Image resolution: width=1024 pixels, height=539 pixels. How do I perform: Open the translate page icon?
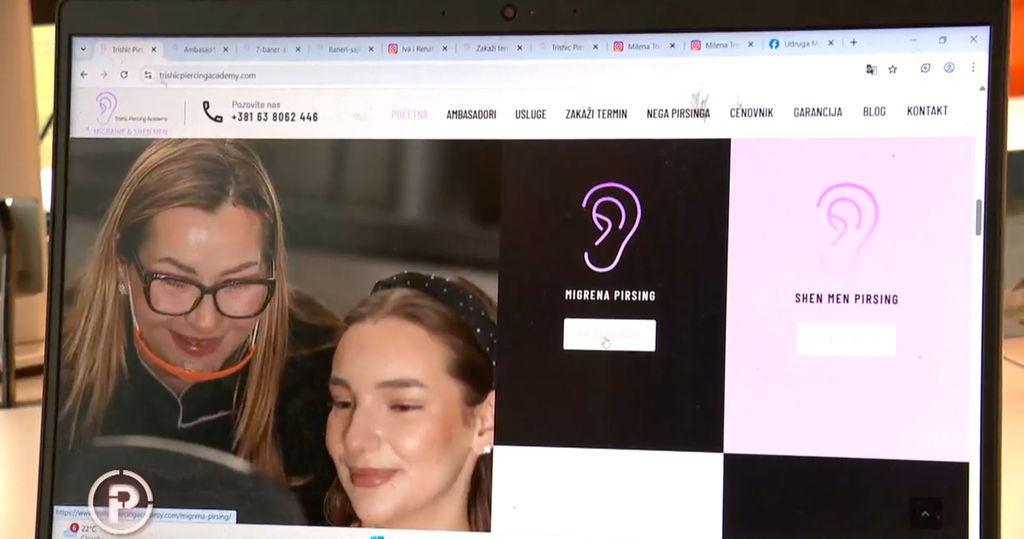(871, 69)
